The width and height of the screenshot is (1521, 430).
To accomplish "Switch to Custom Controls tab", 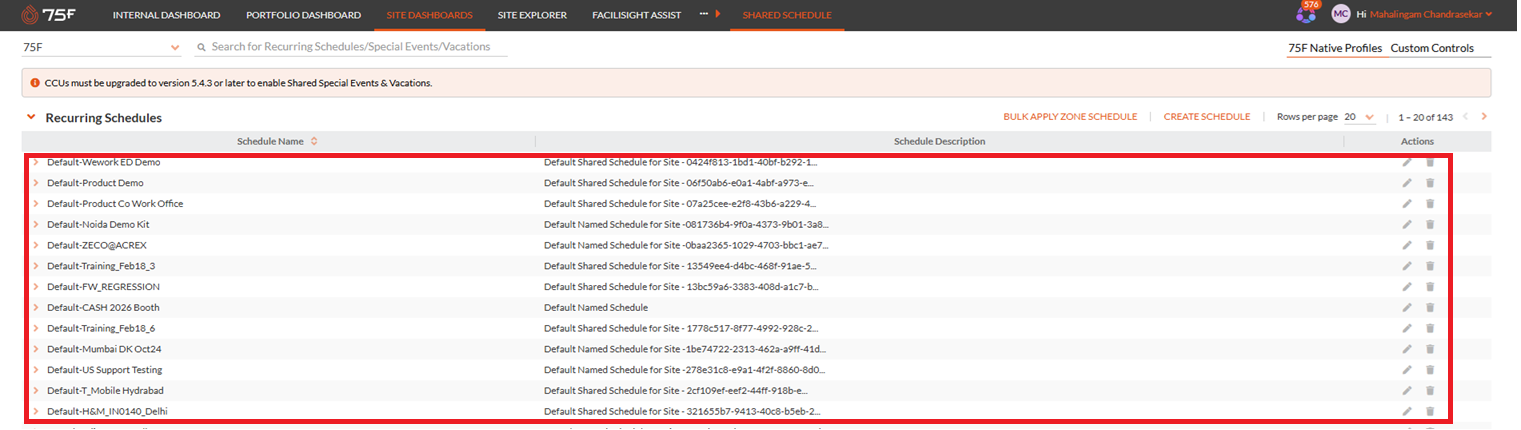I will pos(1432,48).
